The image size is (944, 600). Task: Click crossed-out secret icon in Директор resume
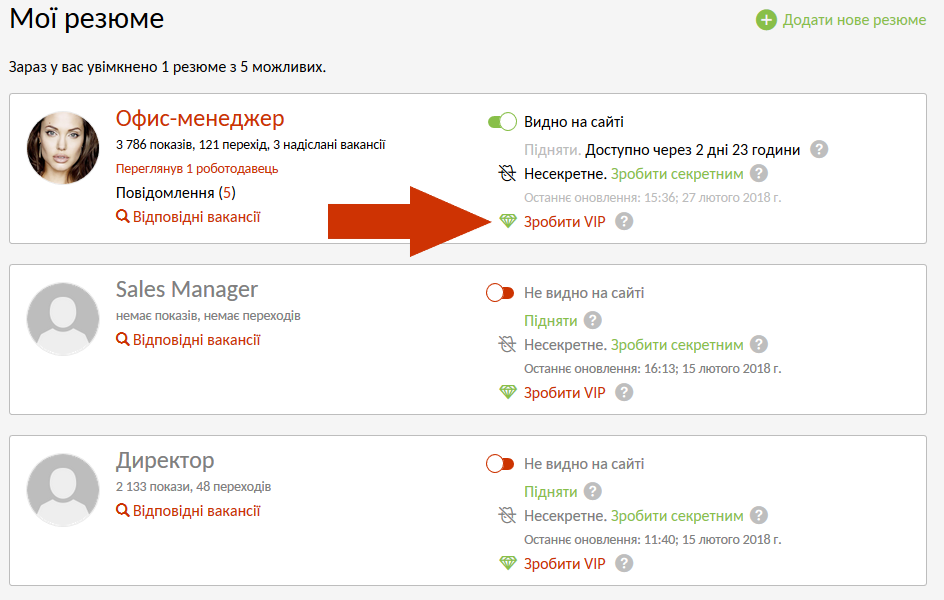pyautogui.click(x=508, y=516)
